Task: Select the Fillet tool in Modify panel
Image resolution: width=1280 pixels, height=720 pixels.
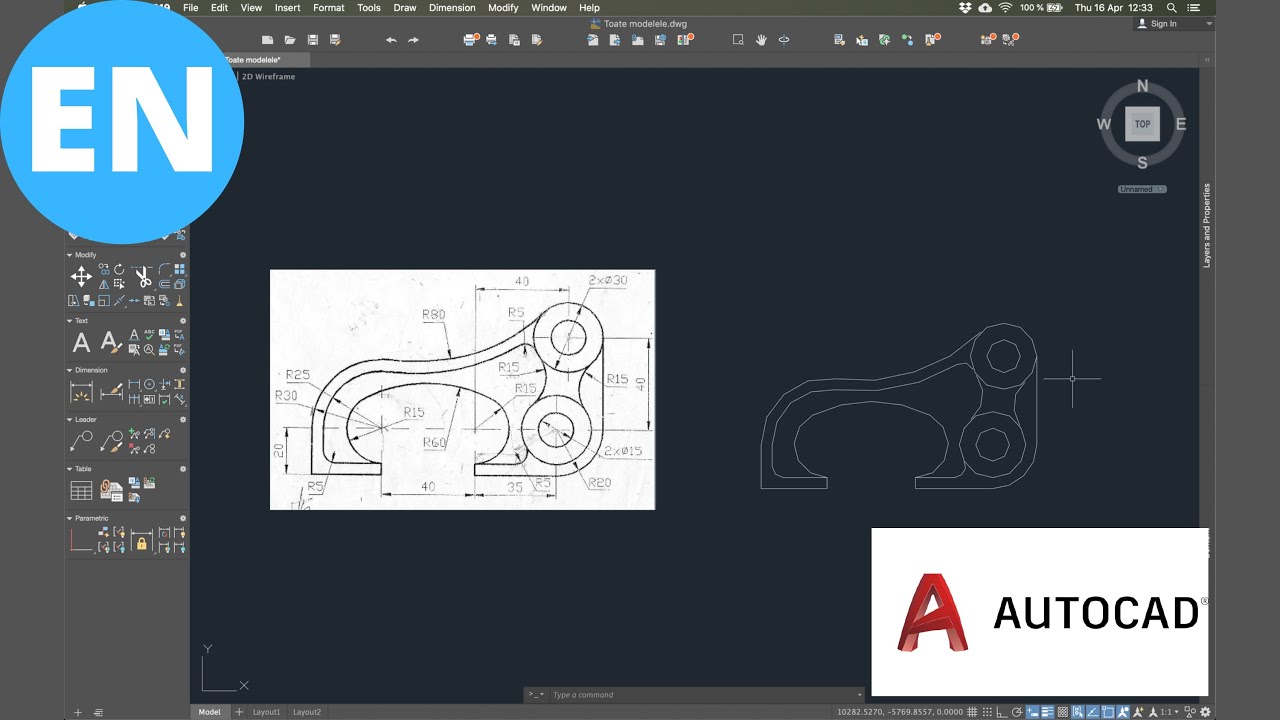Action: [x=164, y=269]
